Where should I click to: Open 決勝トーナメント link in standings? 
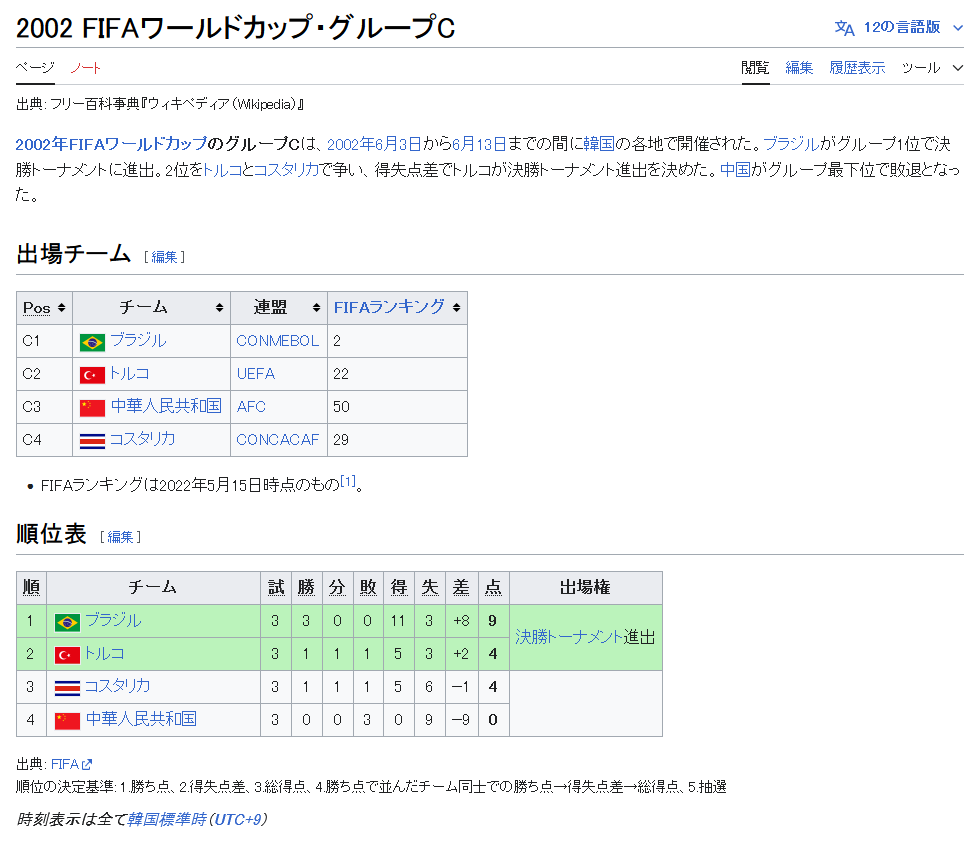click(569, 637)
